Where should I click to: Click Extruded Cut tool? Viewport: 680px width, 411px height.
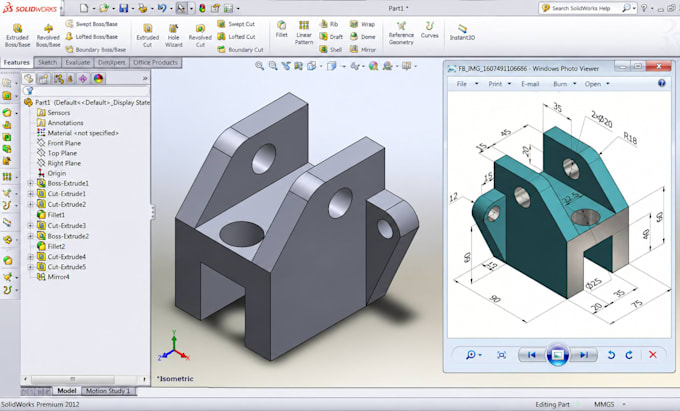click(x=147, y=35)
